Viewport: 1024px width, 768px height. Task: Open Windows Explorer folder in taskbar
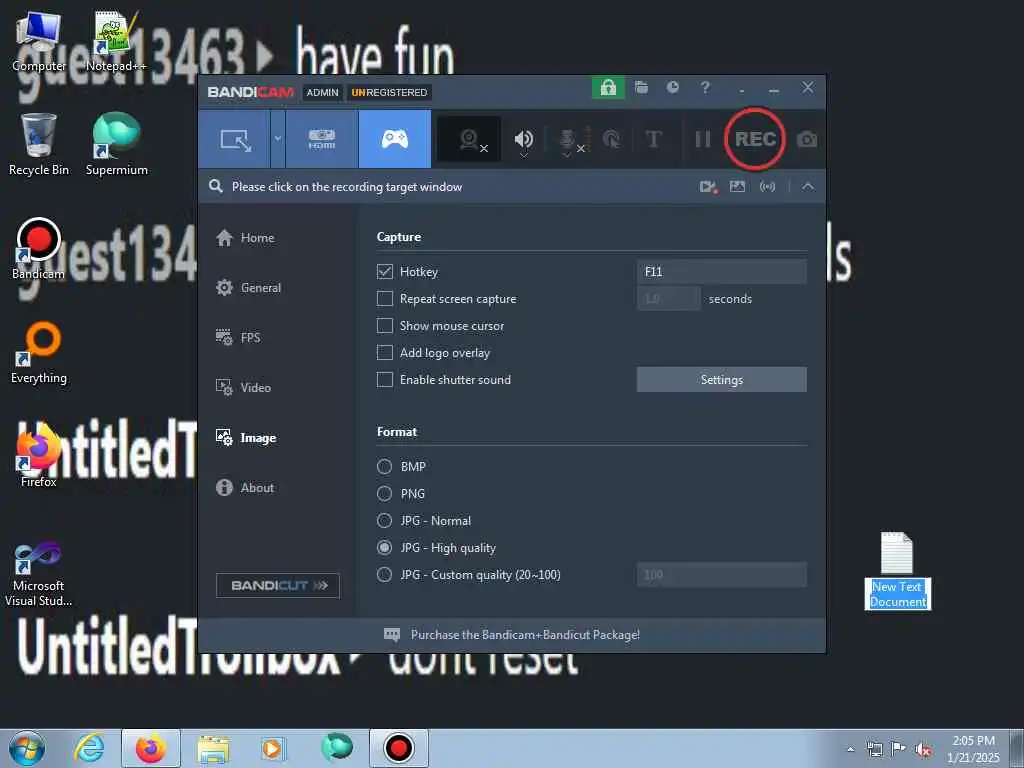(x=213, y=749)
